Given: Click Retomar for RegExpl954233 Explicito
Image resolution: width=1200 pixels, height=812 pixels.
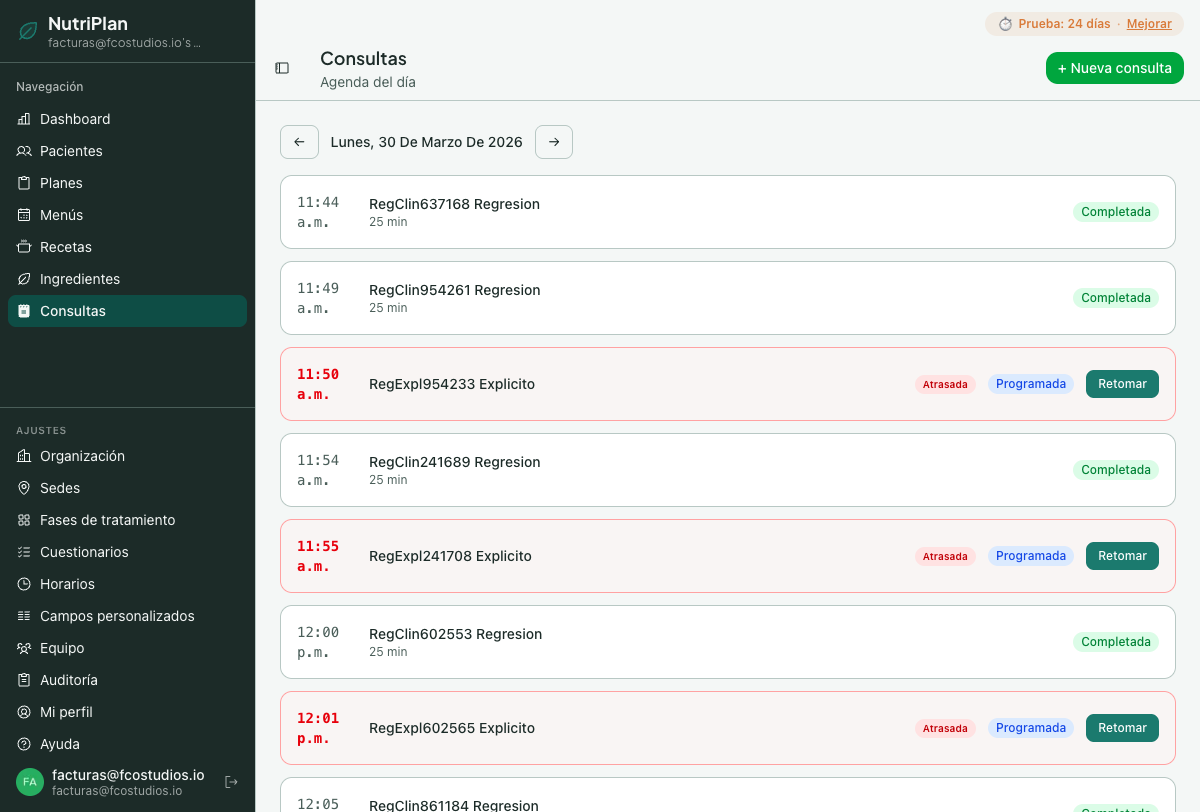Looking at the screenshot, I should tap(1122, 384).
